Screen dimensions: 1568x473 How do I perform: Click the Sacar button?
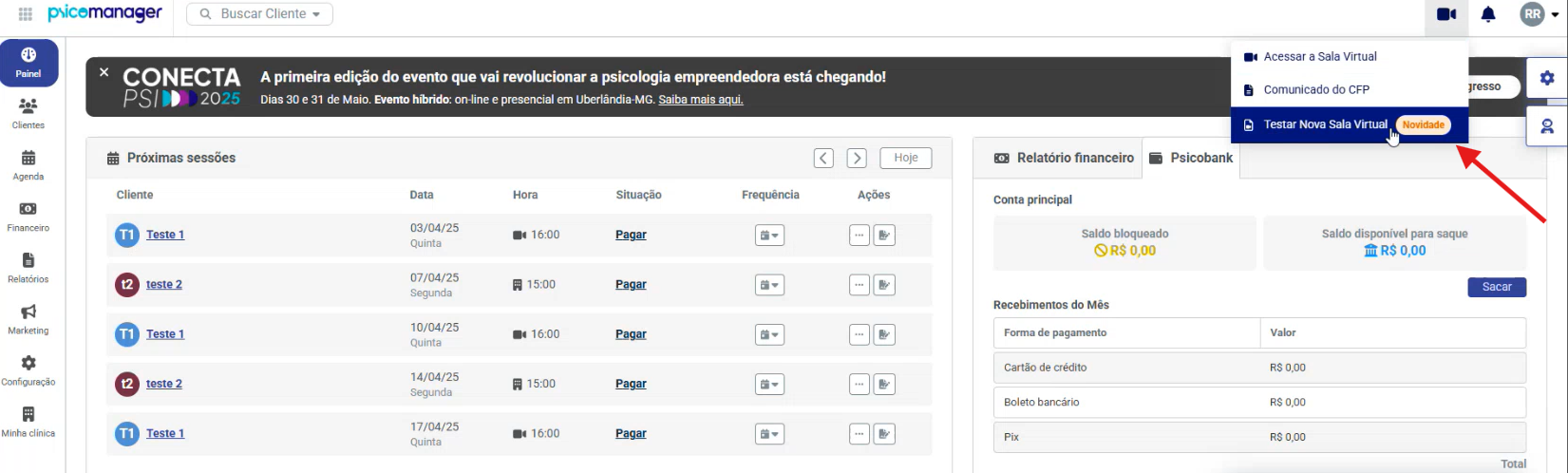point(1497,287)
